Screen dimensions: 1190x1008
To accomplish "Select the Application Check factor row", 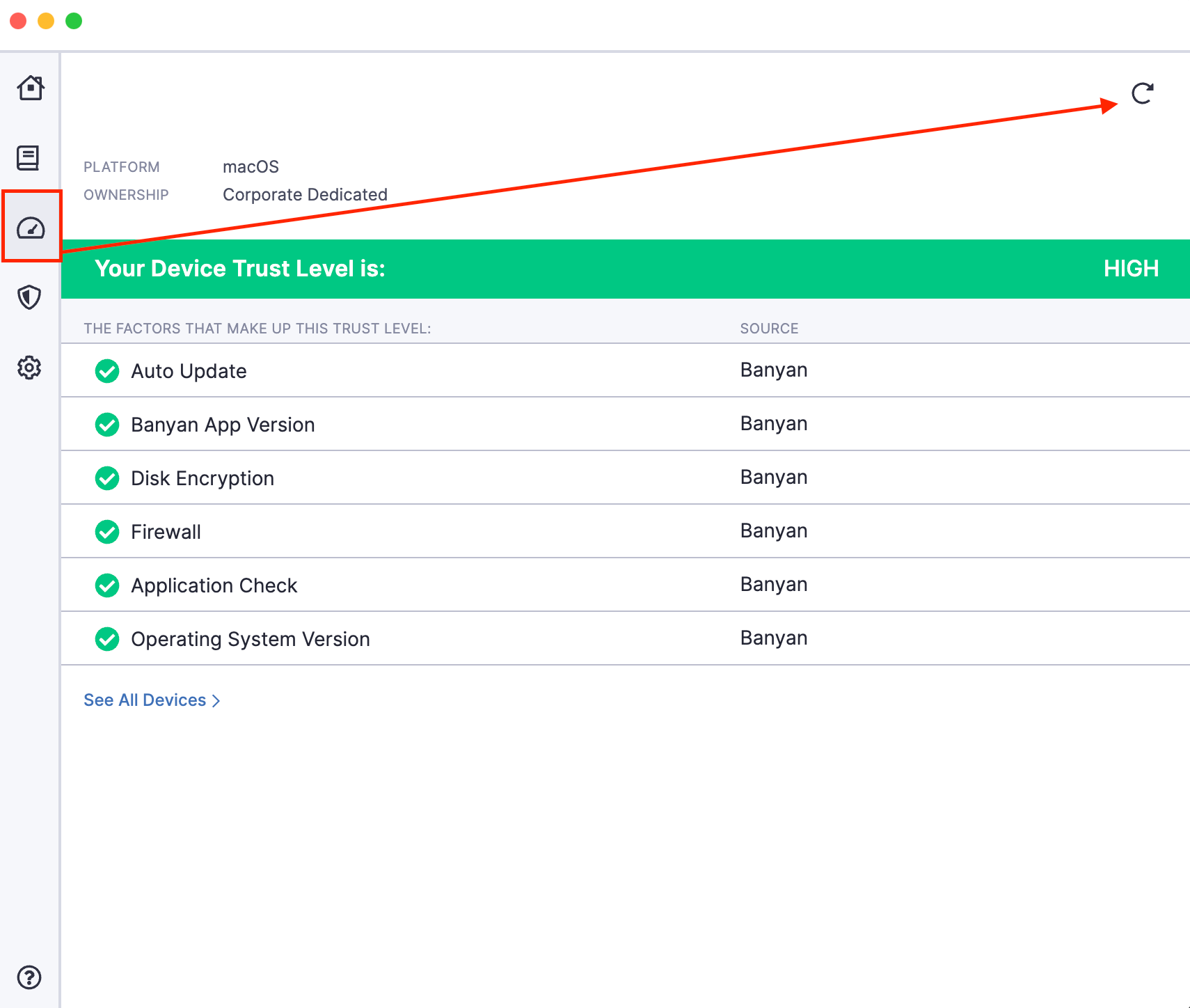I will (x=214, y=585).
